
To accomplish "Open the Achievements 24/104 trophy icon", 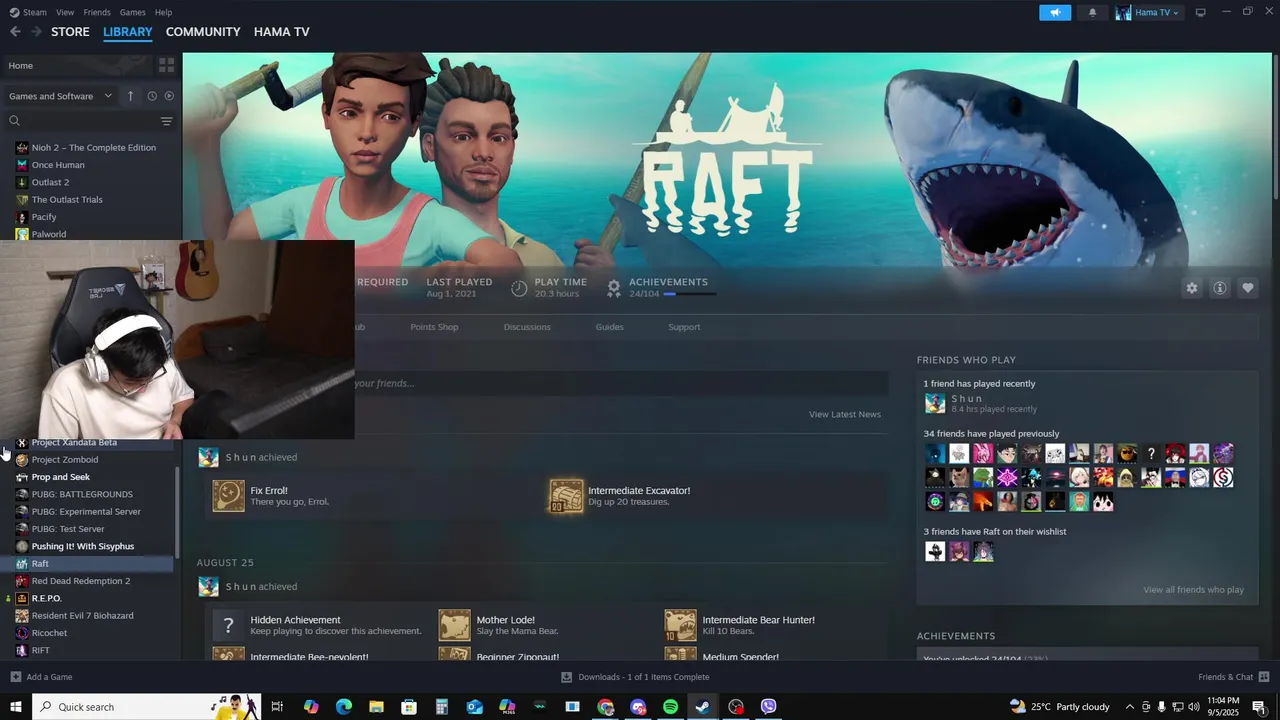I will [614, 288].
